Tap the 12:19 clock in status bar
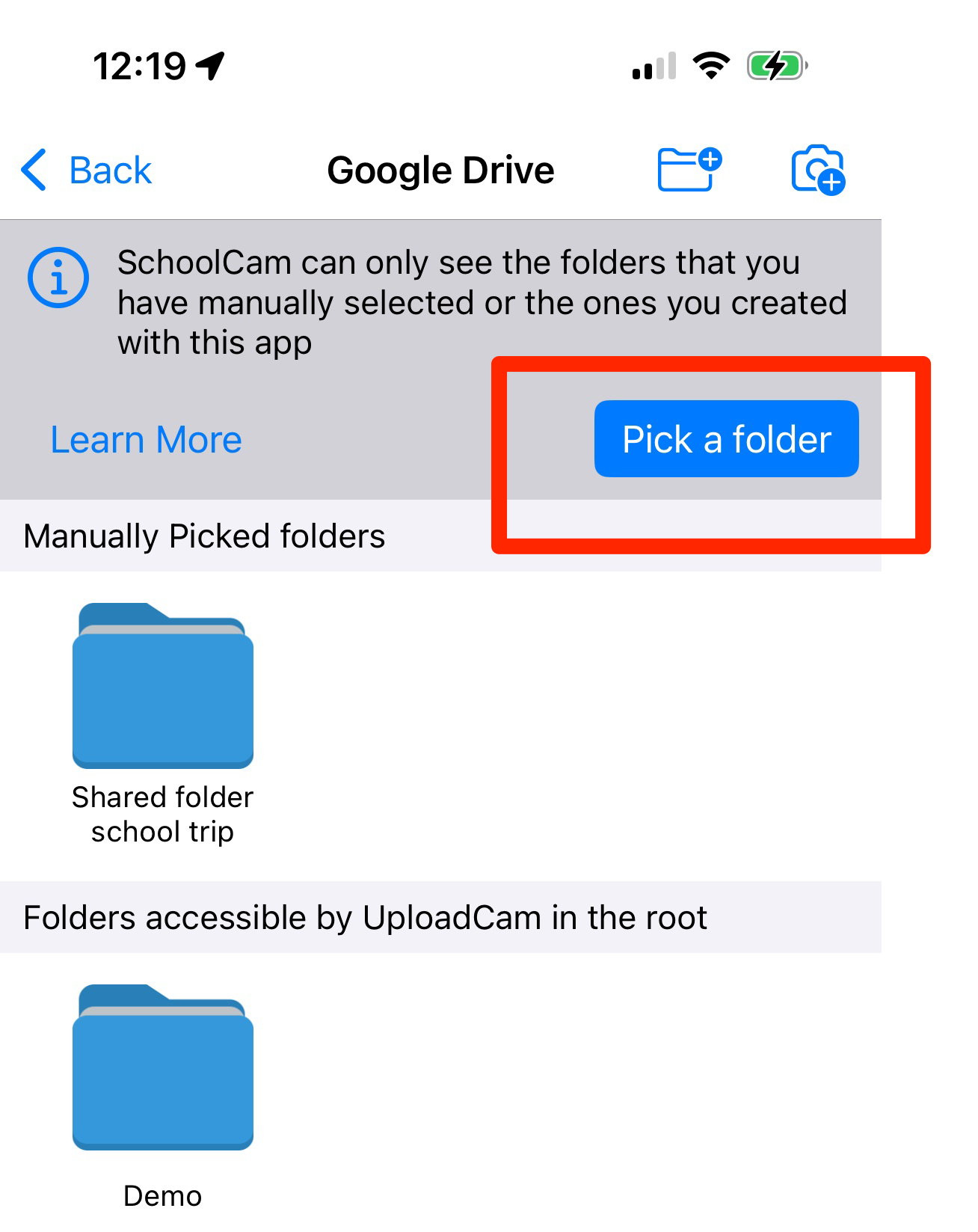Screen dimensions: 978x1232 point(140,67)
